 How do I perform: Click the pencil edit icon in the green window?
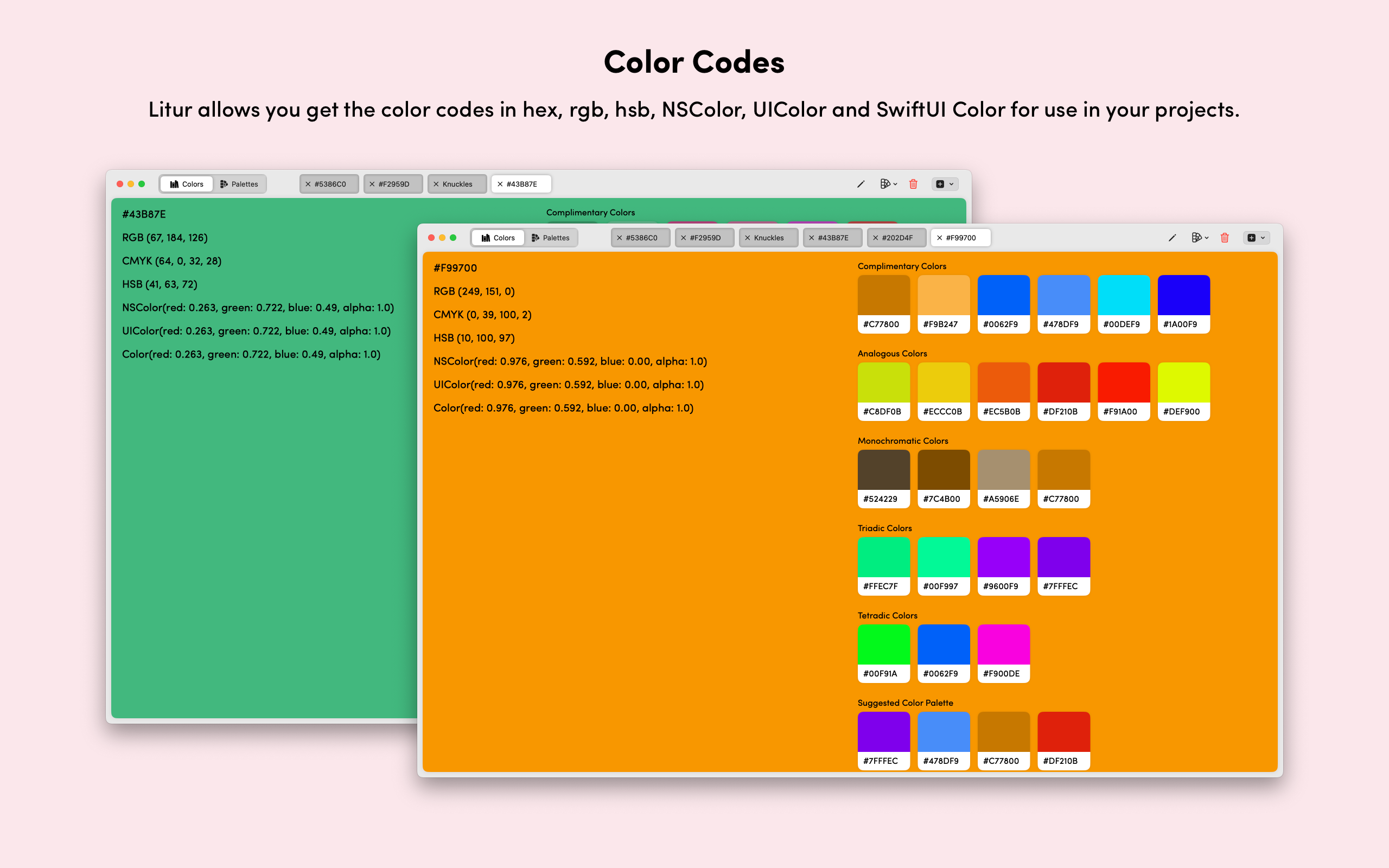click(x=861, y=184)
